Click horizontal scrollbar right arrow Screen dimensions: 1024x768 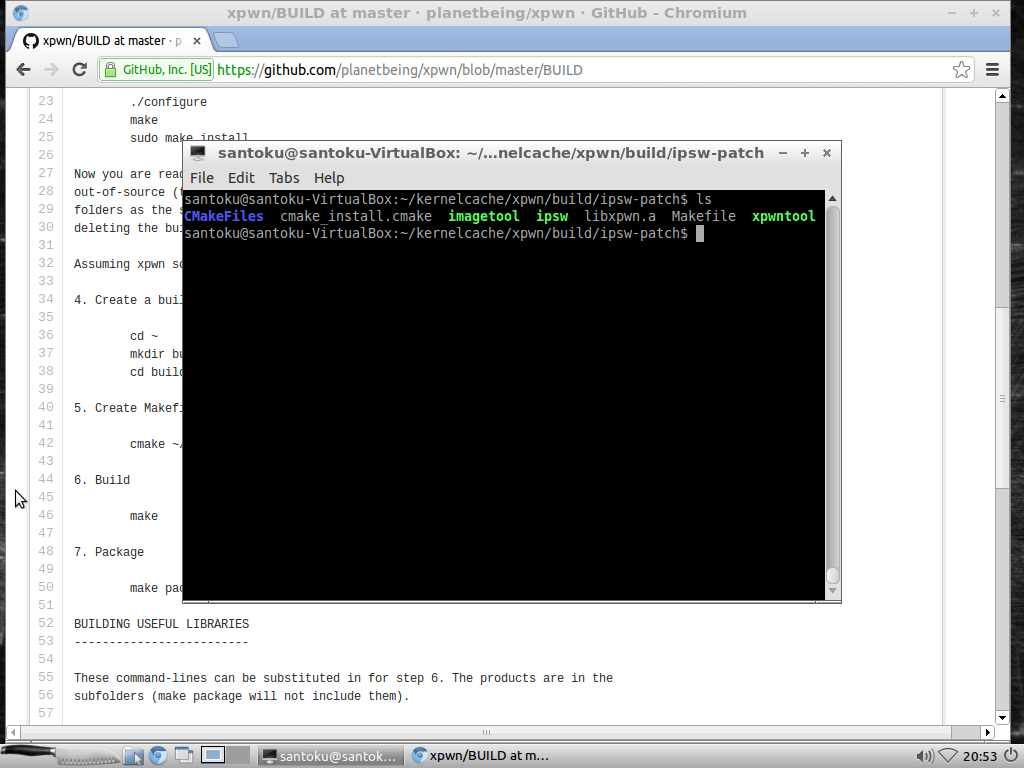[x=988, y=733]
